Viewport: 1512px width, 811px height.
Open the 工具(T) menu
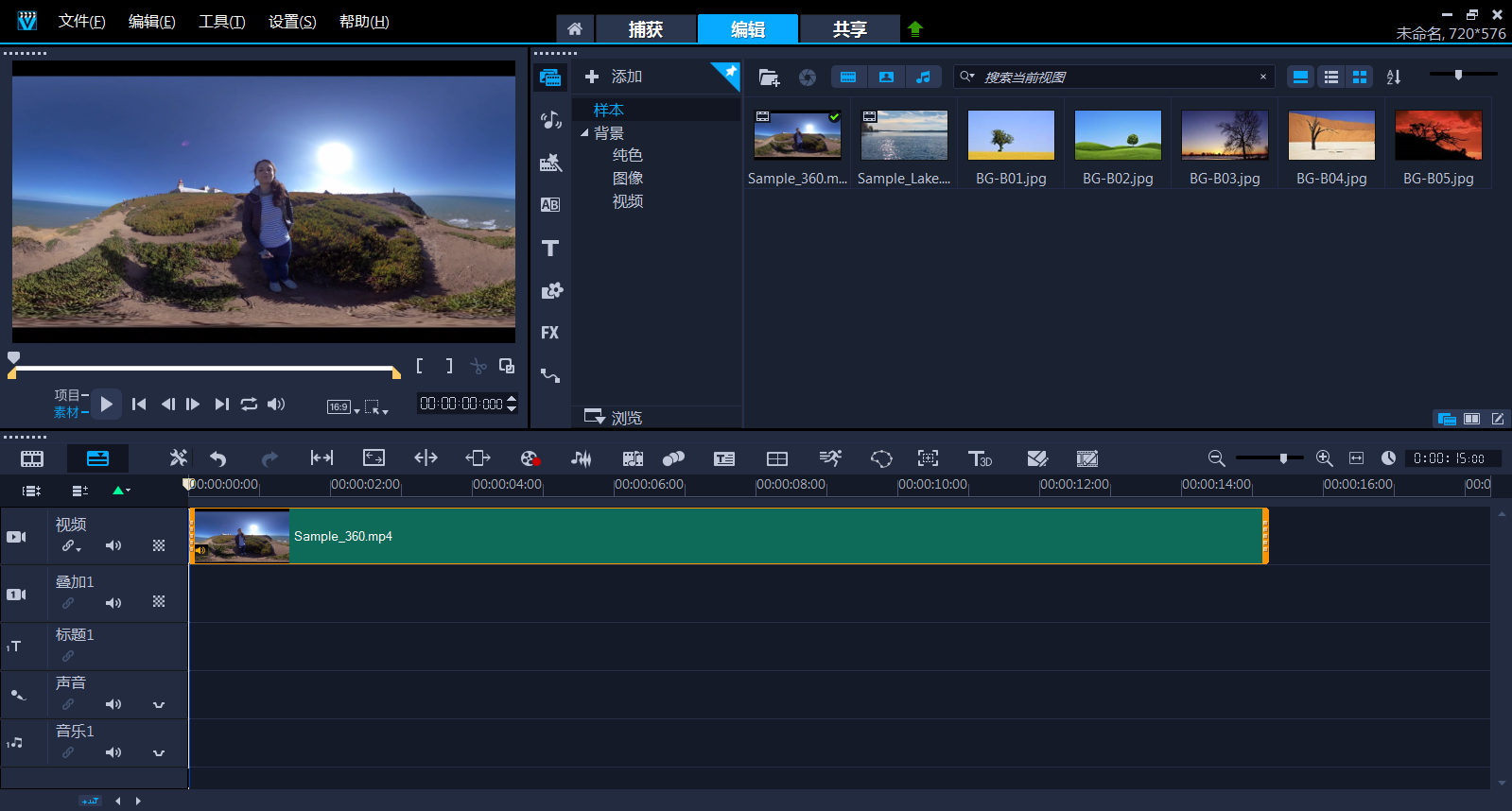point(222,22)
